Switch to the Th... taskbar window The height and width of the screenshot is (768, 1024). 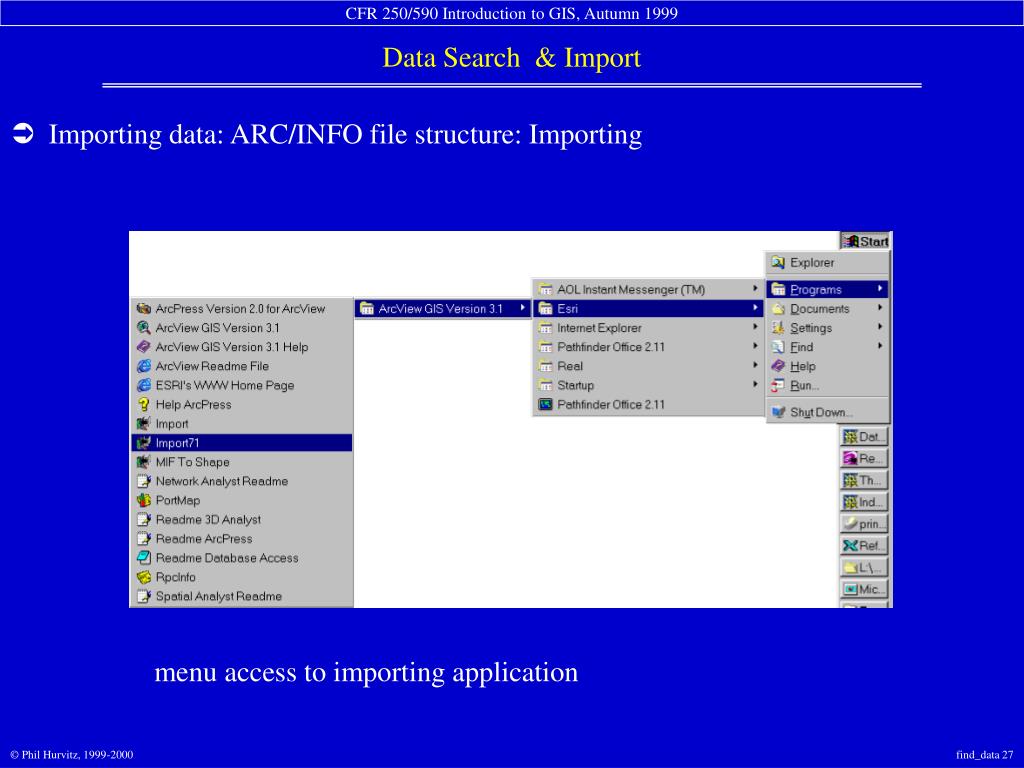(865, 480)
